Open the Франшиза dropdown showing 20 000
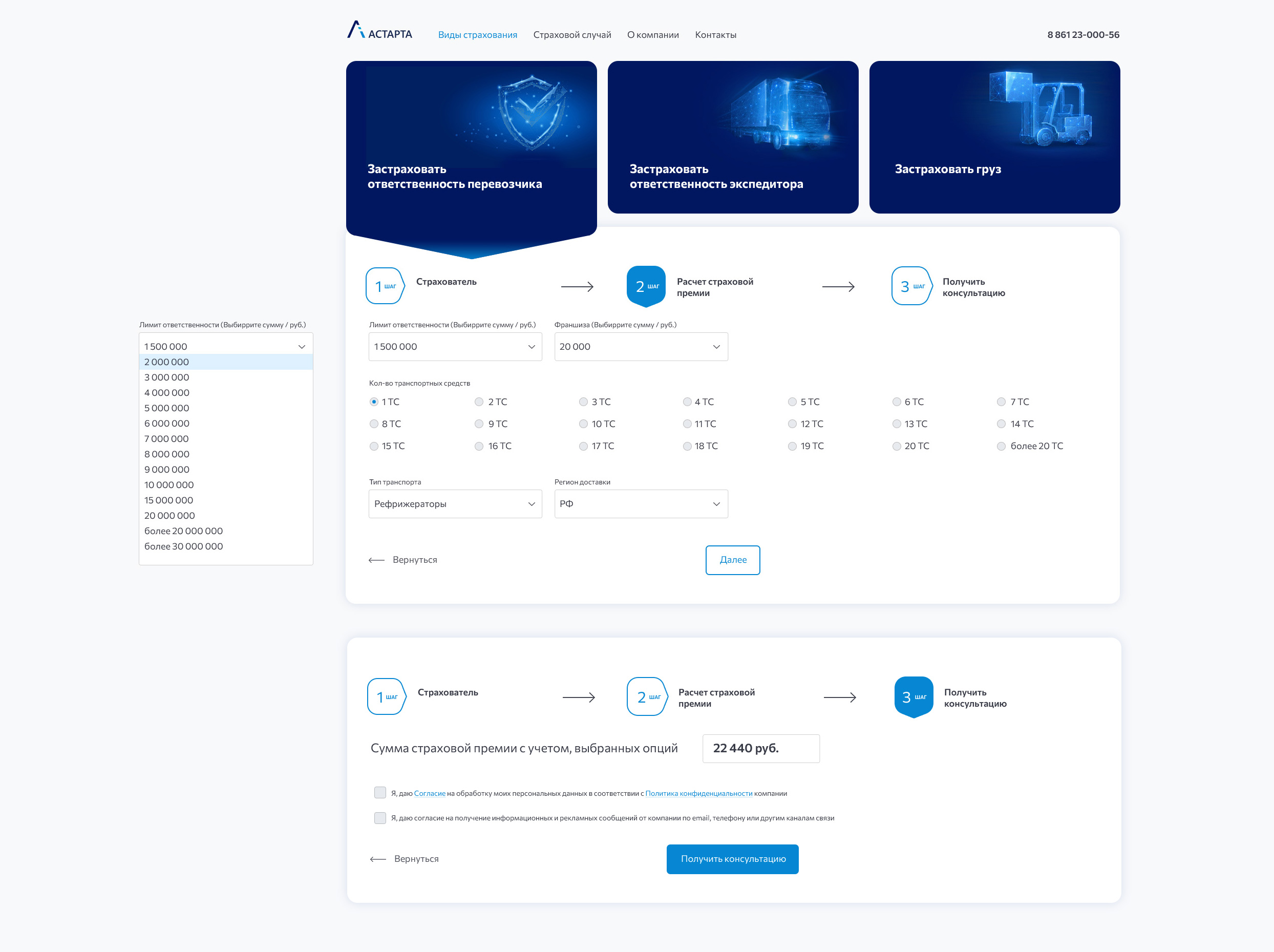This screenshot has height=952, width=1274. (641, 347)
